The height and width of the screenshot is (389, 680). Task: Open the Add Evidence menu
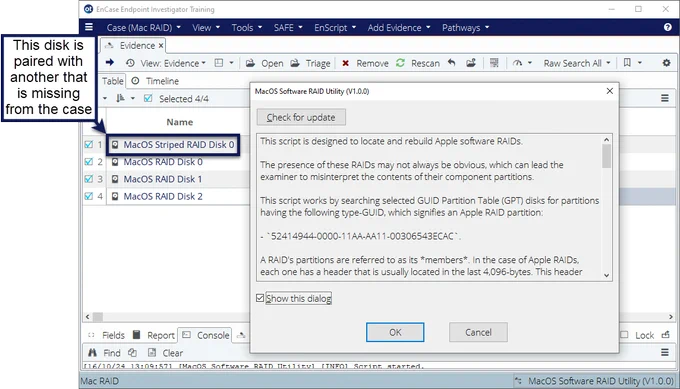[399, 28]
